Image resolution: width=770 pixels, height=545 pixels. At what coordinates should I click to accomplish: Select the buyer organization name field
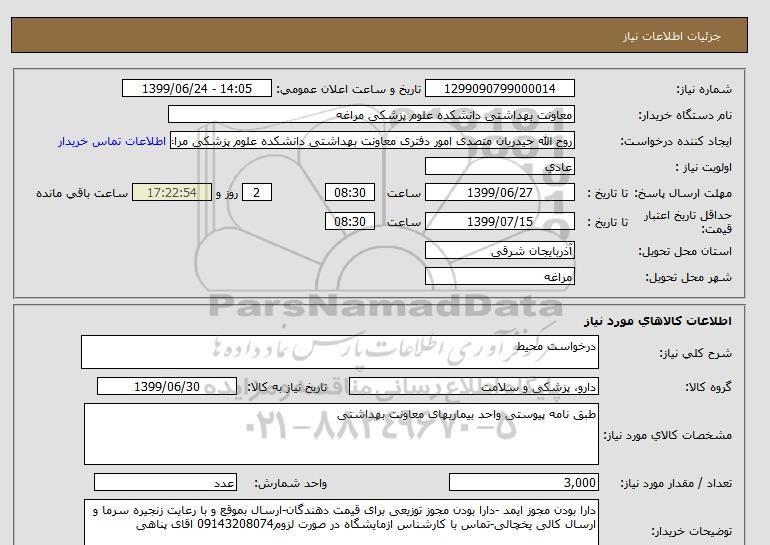pyautogui.click(x=371, y=114)
